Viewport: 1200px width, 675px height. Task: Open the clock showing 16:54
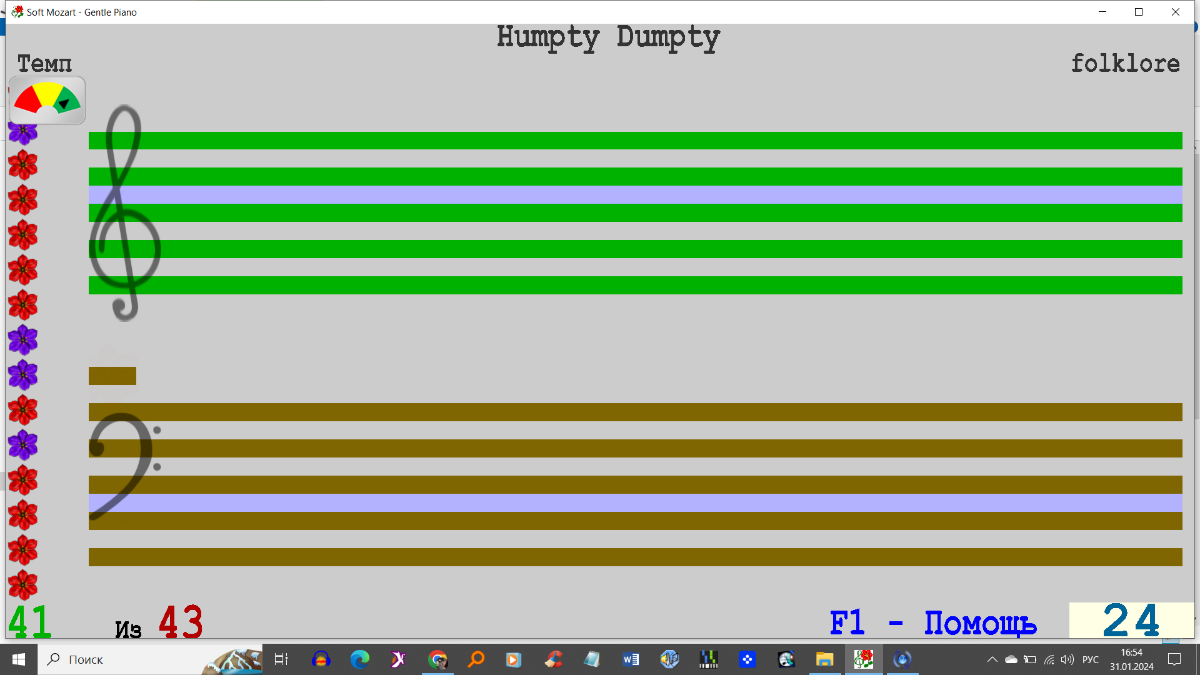pyautogui.click(x=1131, y=659)
